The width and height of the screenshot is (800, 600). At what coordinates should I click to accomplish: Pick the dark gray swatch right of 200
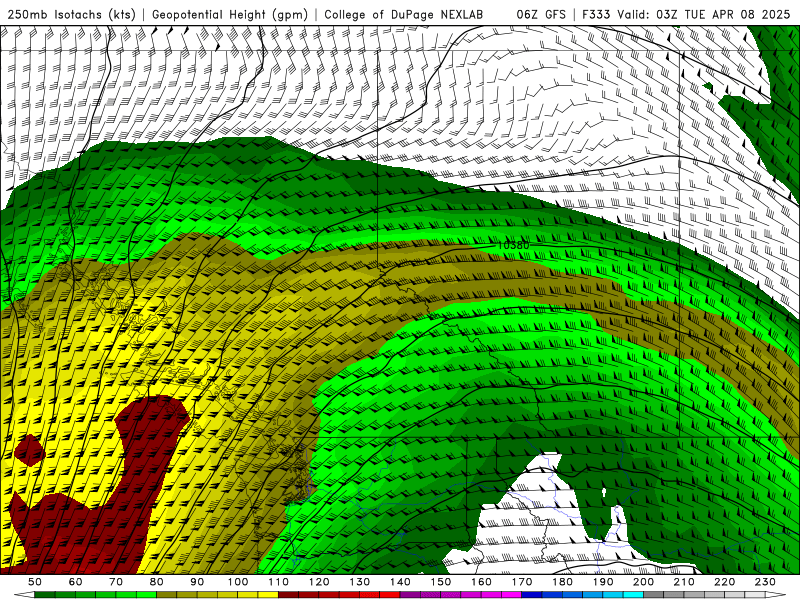coord(654,595)
